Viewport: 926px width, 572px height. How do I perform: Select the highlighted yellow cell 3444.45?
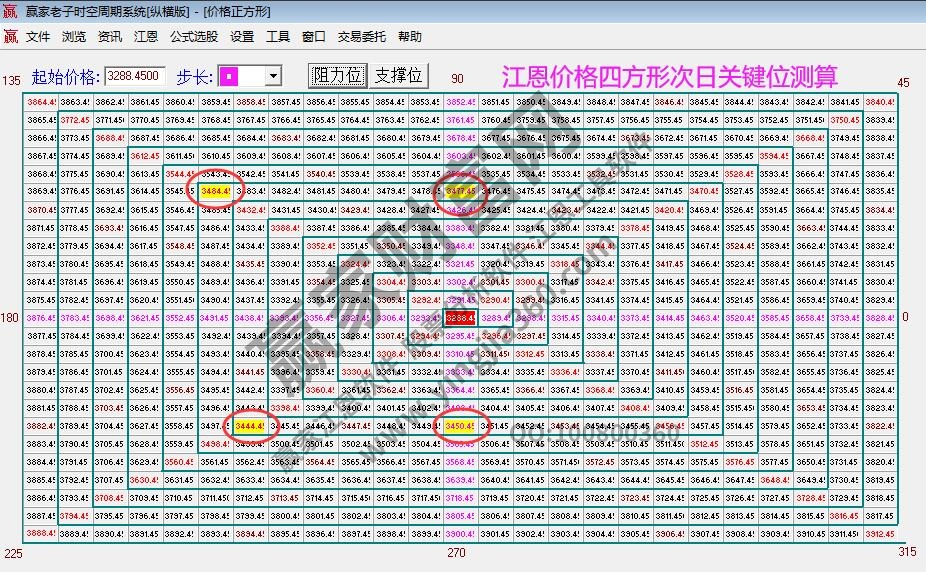click(x=248, y=426)
